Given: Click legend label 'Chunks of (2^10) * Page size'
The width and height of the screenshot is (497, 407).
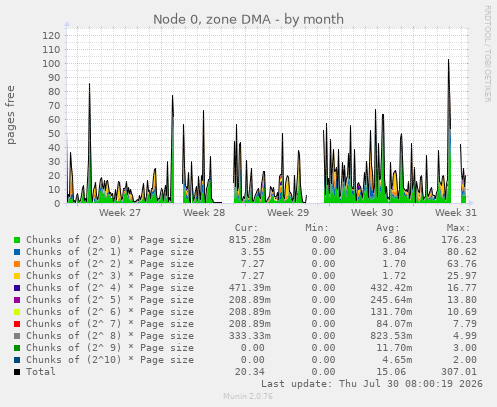Looking at the screenshot, I should click(110, 360).
